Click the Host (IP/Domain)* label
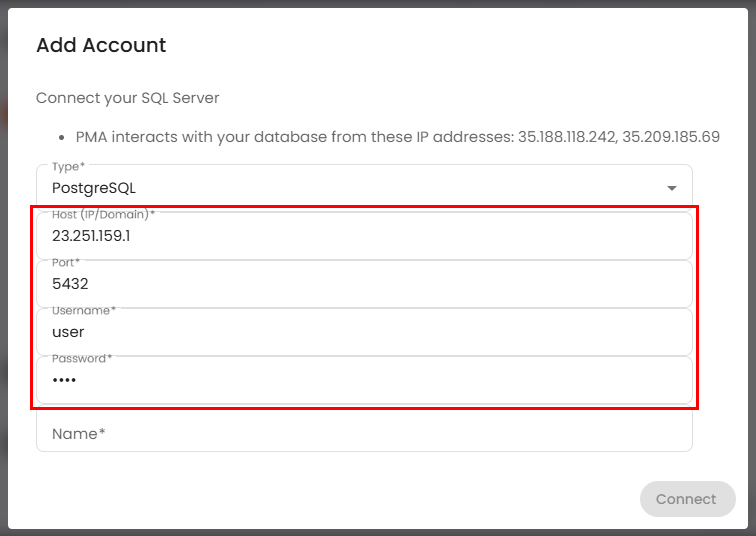 [x=103, y=214]
